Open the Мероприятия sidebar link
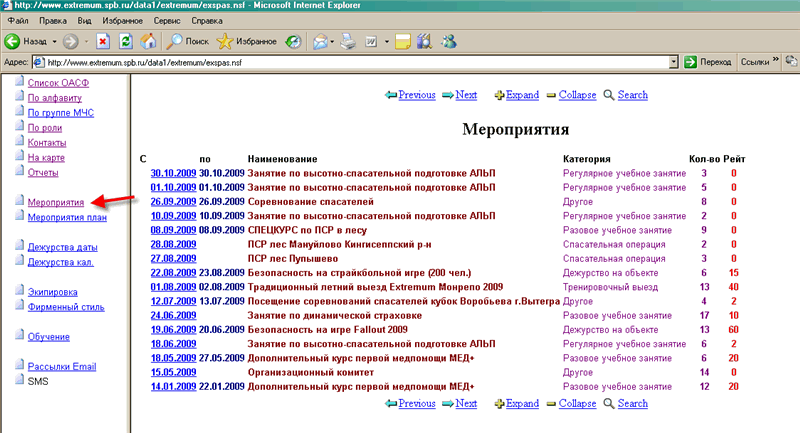Viewport: 800px width, 433px height. (56, 202)
